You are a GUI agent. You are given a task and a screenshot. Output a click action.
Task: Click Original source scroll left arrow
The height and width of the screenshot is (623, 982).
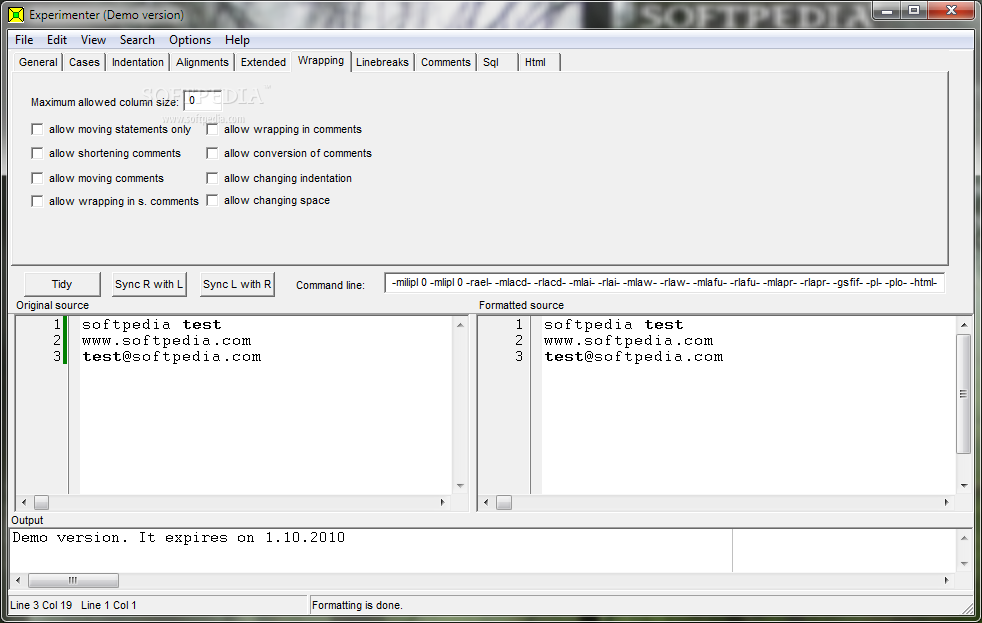point(24,502)
